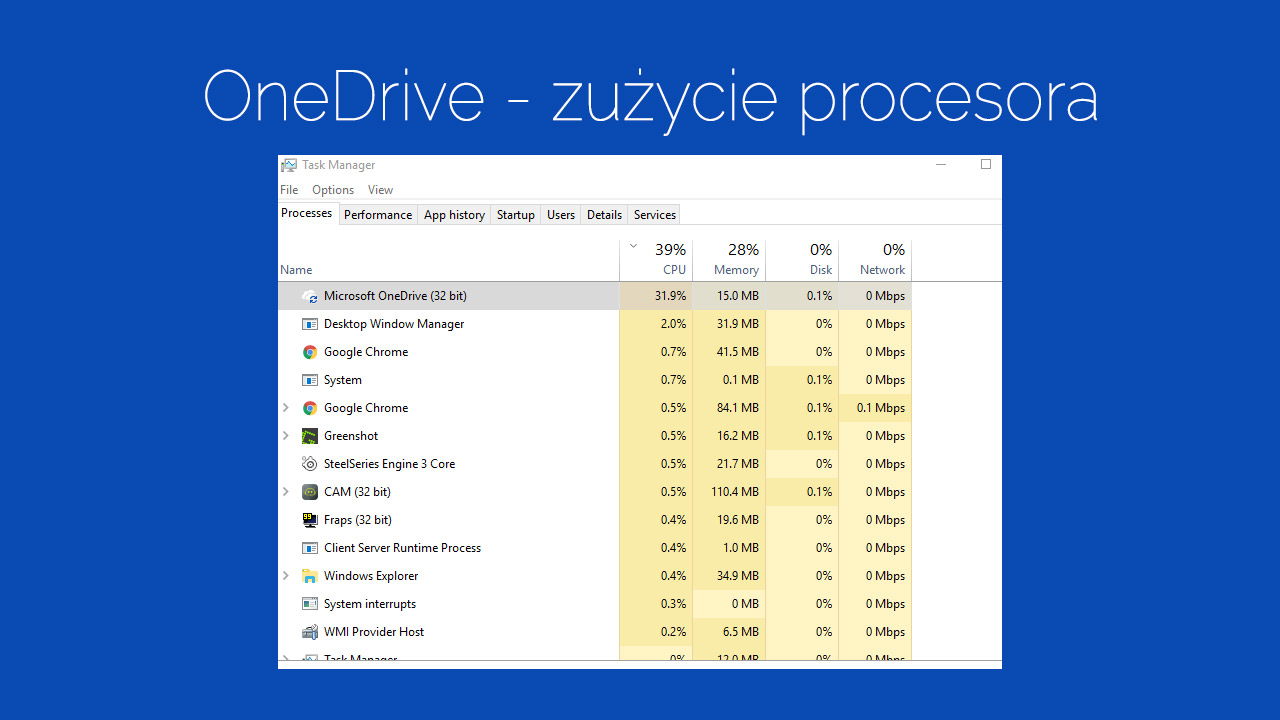Select the System interrupts process name
Screen dimensions: 1280x720
pos(370,604)
